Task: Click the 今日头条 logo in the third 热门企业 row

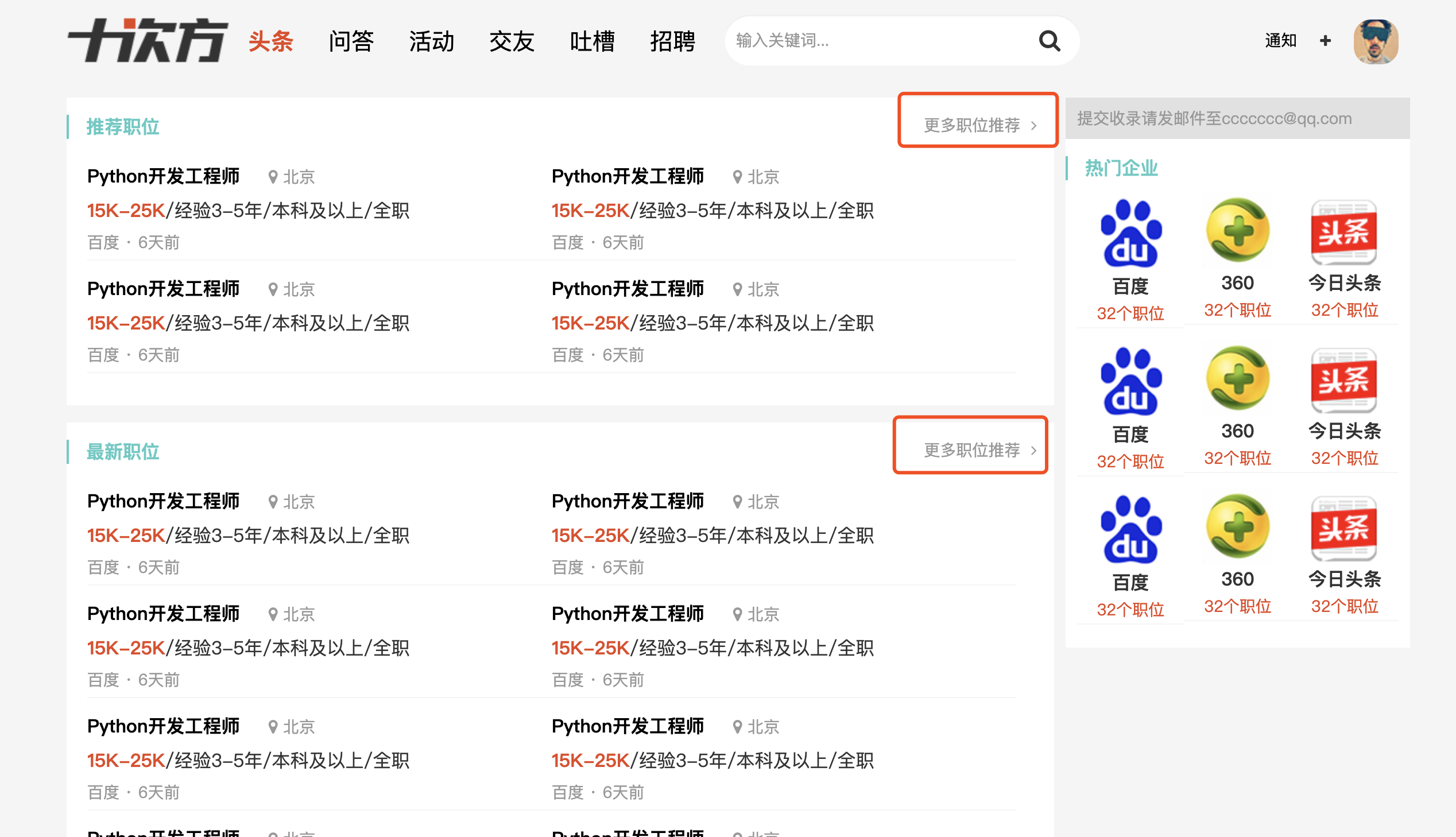Action: 1343,528
